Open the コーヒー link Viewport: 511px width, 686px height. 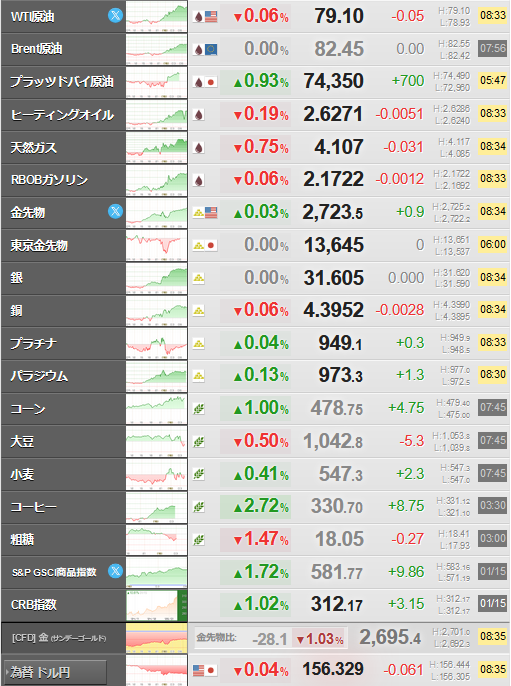pyautogui.click(x=34, y=507)
